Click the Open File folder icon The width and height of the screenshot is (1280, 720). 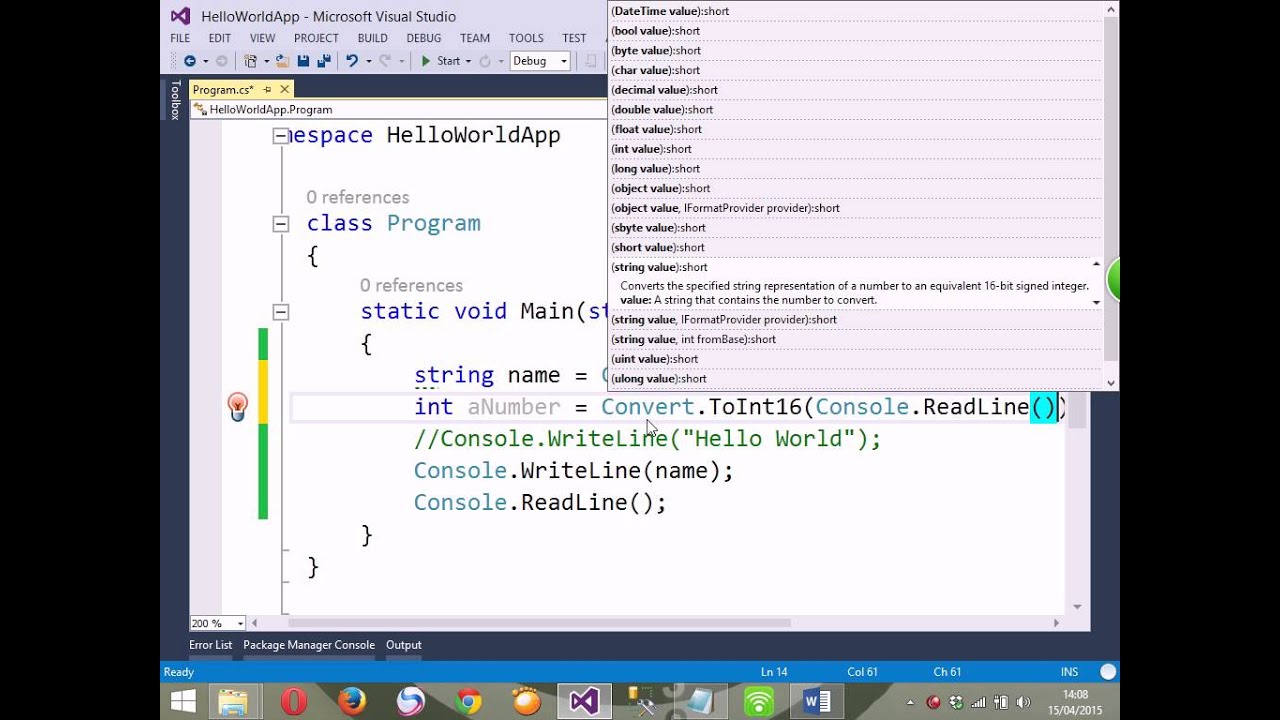283,61
